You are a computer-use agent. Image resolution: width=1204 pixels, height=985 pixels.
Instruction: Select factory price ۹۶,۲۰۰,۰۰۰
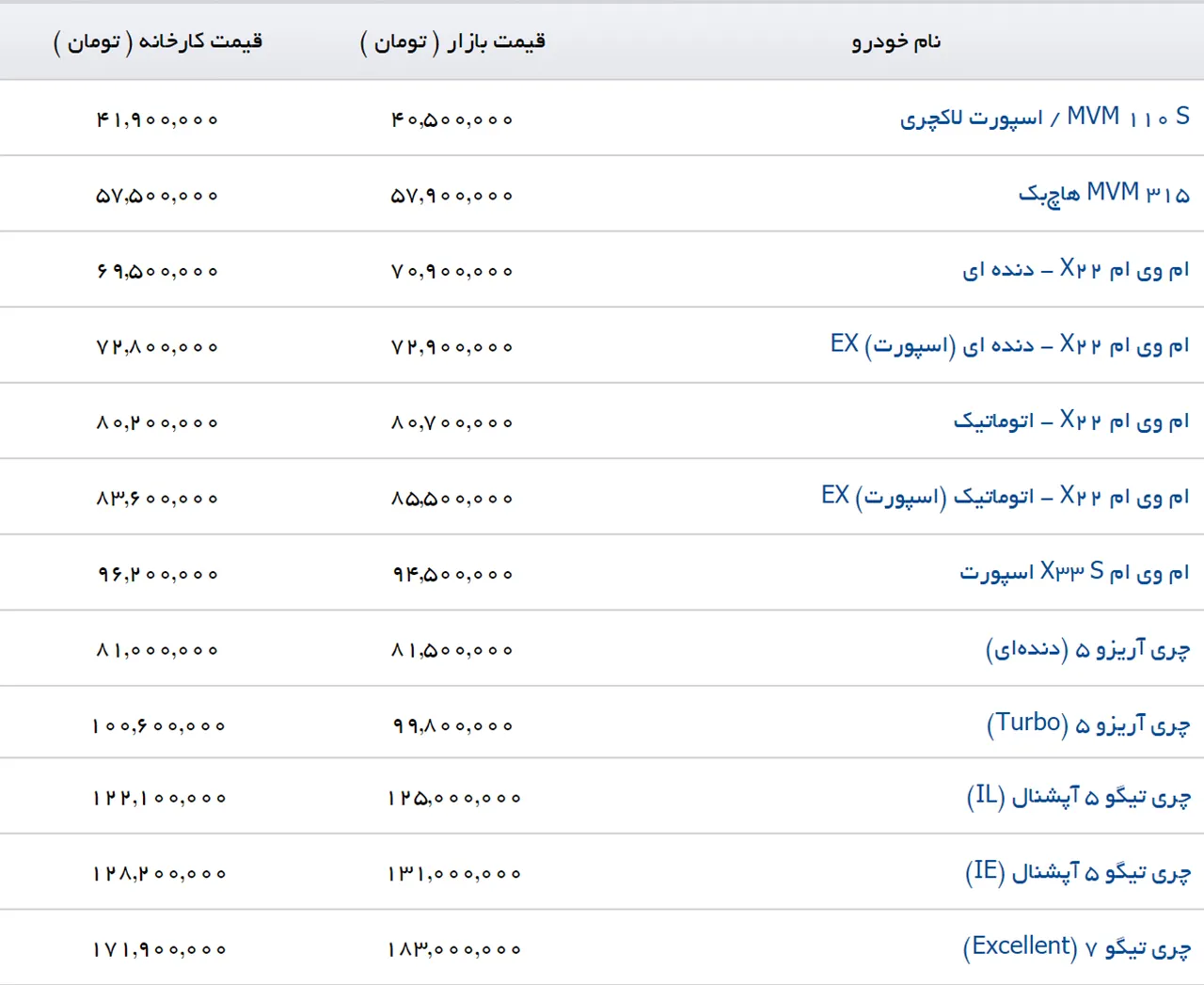point(157,574)
